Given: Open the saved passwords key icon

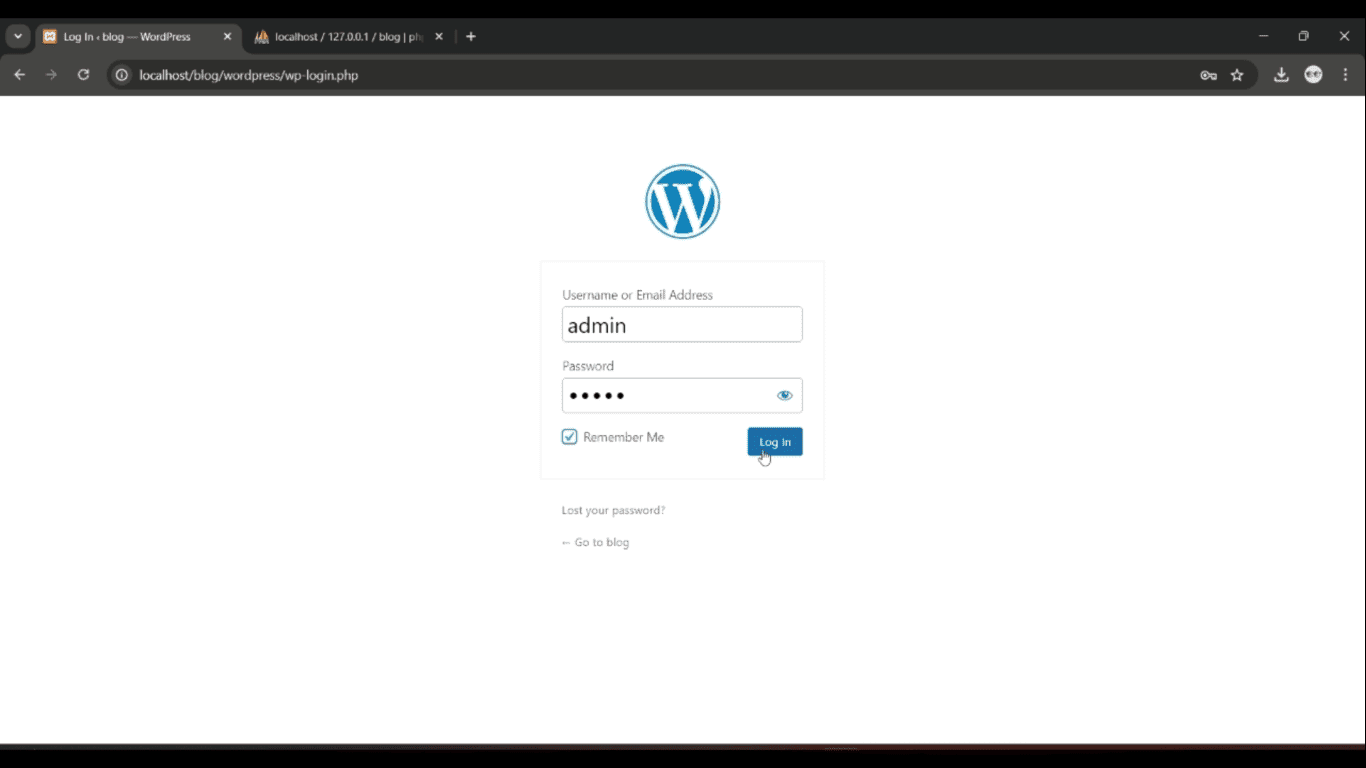Looking at the screenshot, I should (1208, 75).
